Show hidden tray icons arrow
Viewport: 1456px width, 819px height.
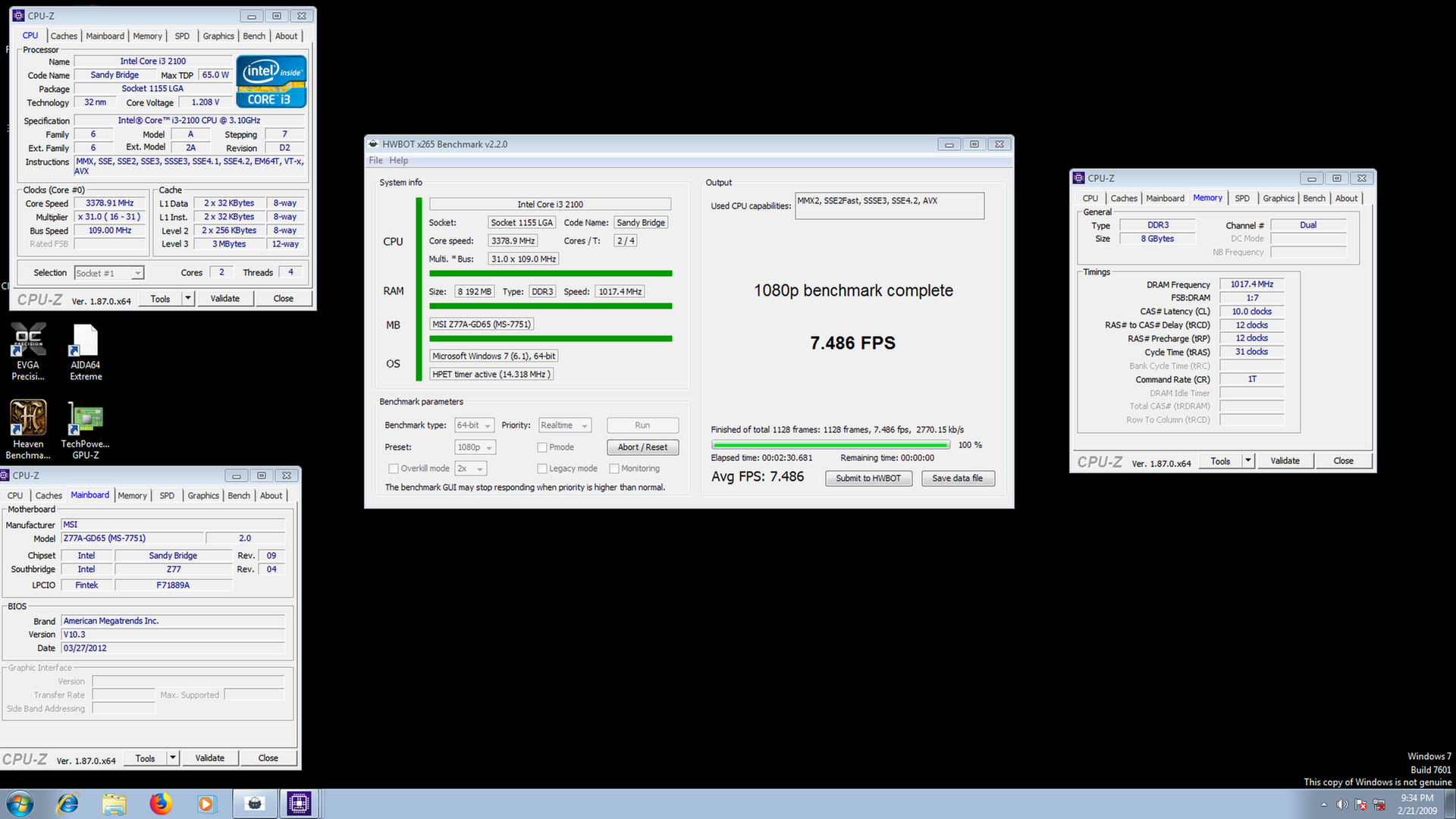coord(1324,805)
